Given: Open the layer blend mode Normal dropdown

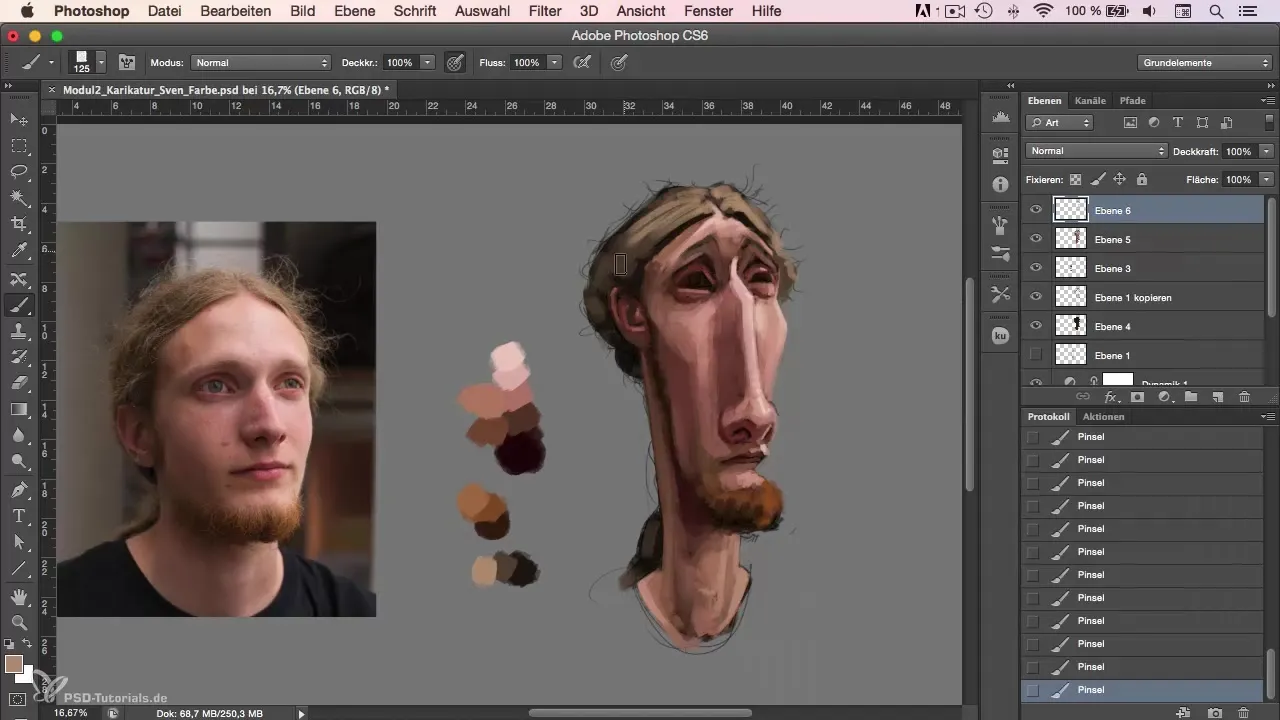Looking at the screenshot, I should coord(1097,151).
